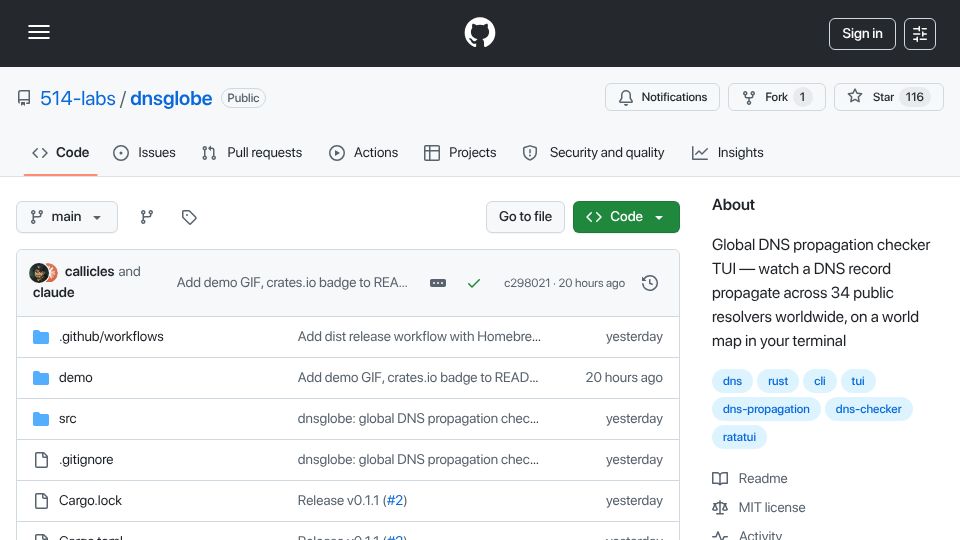Image resolution: width=960 pixels, height=540 pixels.
Task: Click the folder icon beside demo
Action: coord(41,378)
